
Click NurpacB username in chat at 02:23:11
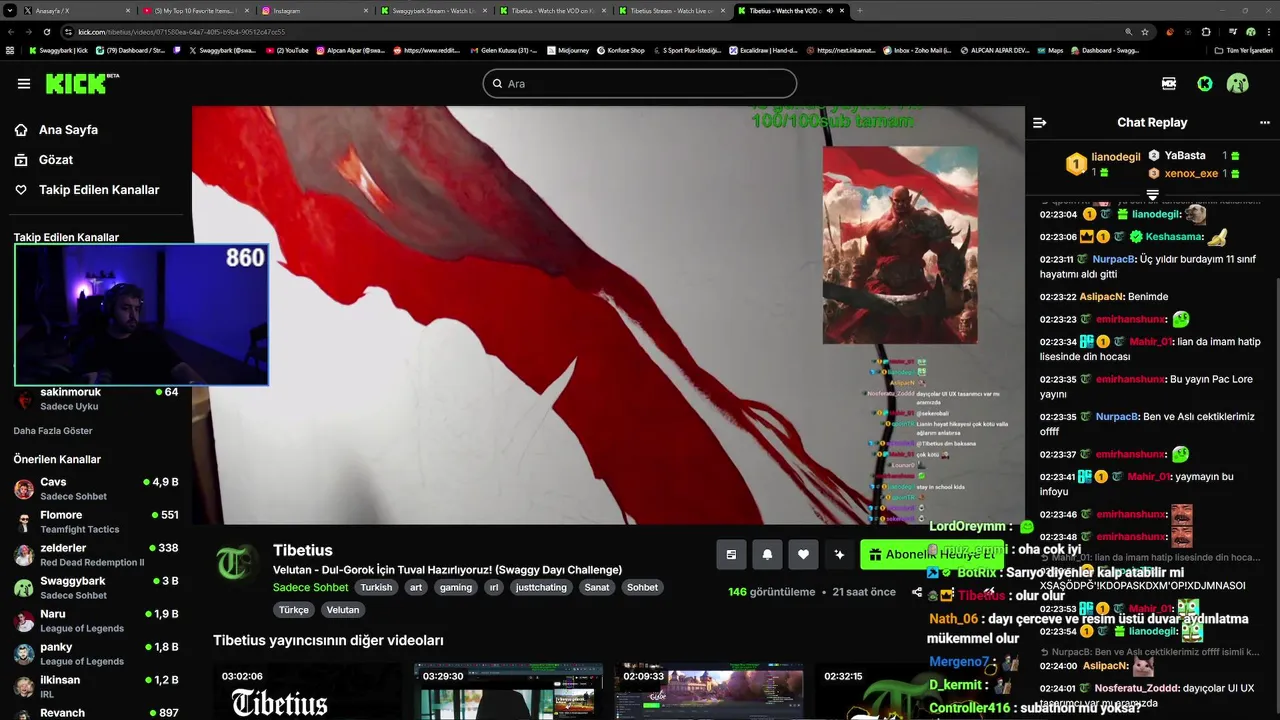tap(1116, 259)
